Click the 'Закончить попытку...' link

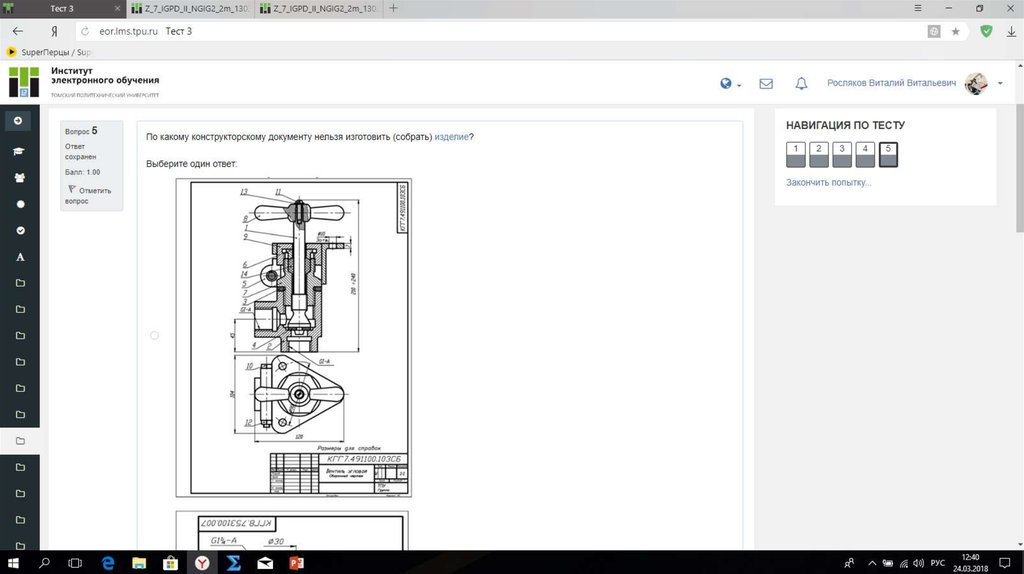pyautogui.click(x=828, y=182)
